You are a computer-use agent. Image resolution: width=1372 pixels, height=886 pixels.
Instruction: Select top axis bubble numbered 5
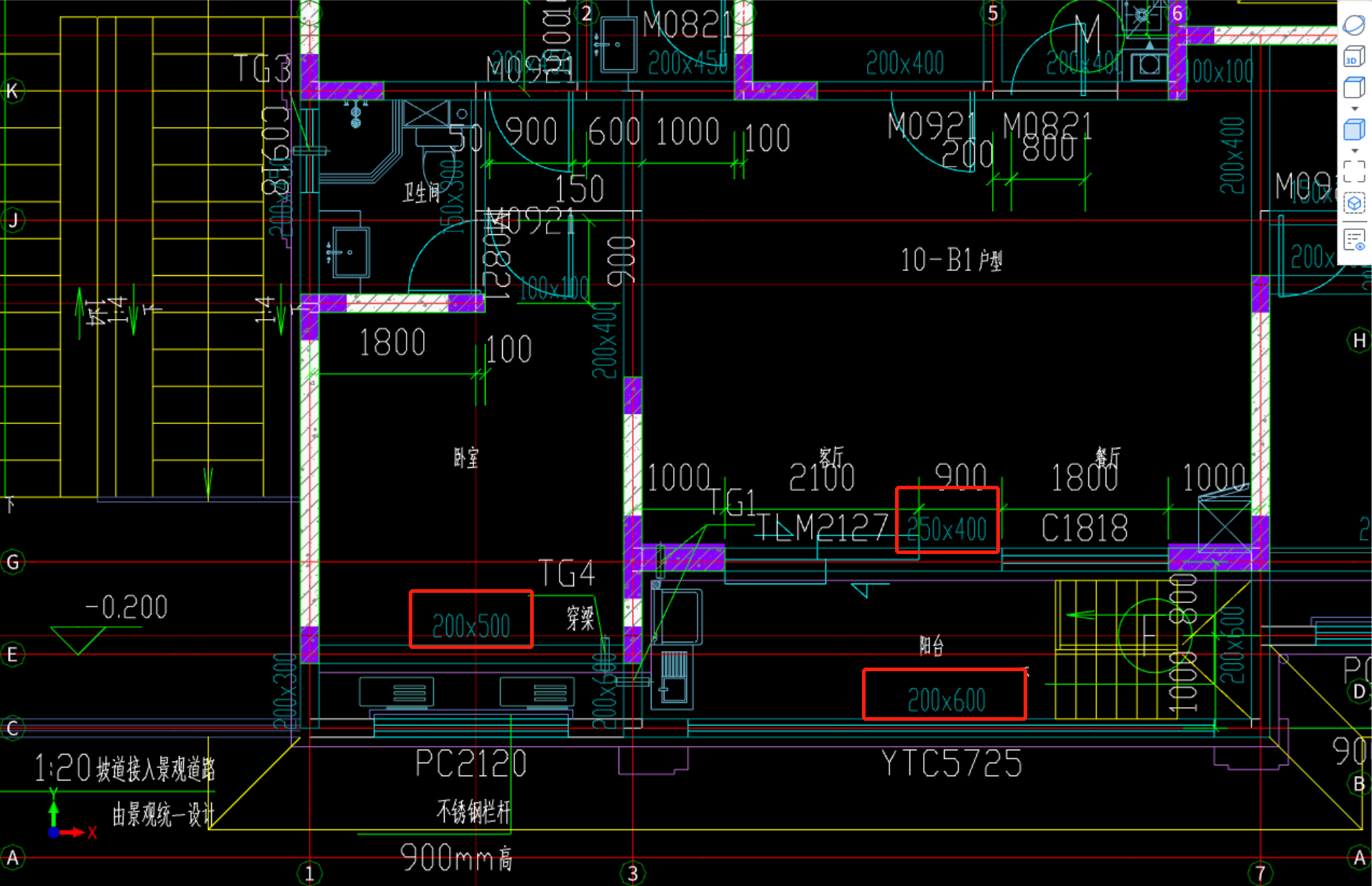tap(993, 13)
